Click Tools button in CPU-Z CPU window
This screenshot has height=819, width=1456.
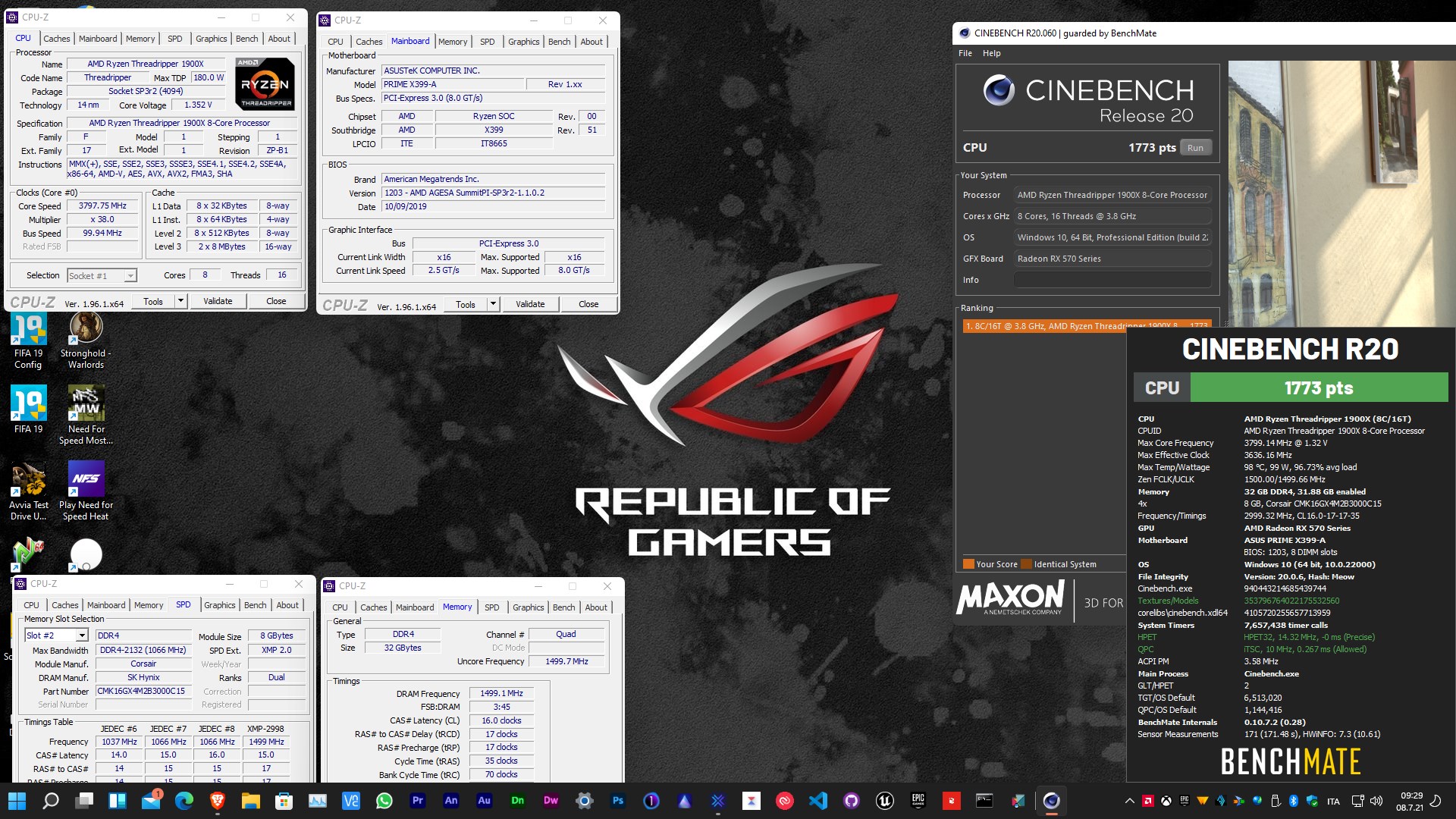point(153,301)
